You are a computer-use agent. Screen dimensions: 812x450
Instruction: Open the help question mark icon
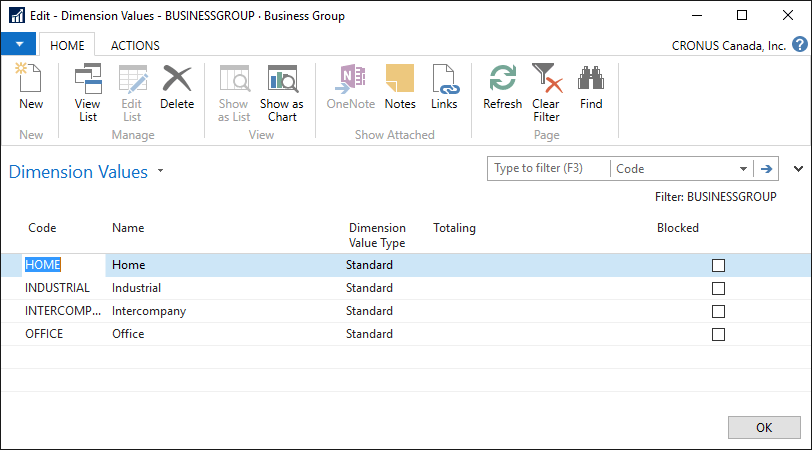799,45
